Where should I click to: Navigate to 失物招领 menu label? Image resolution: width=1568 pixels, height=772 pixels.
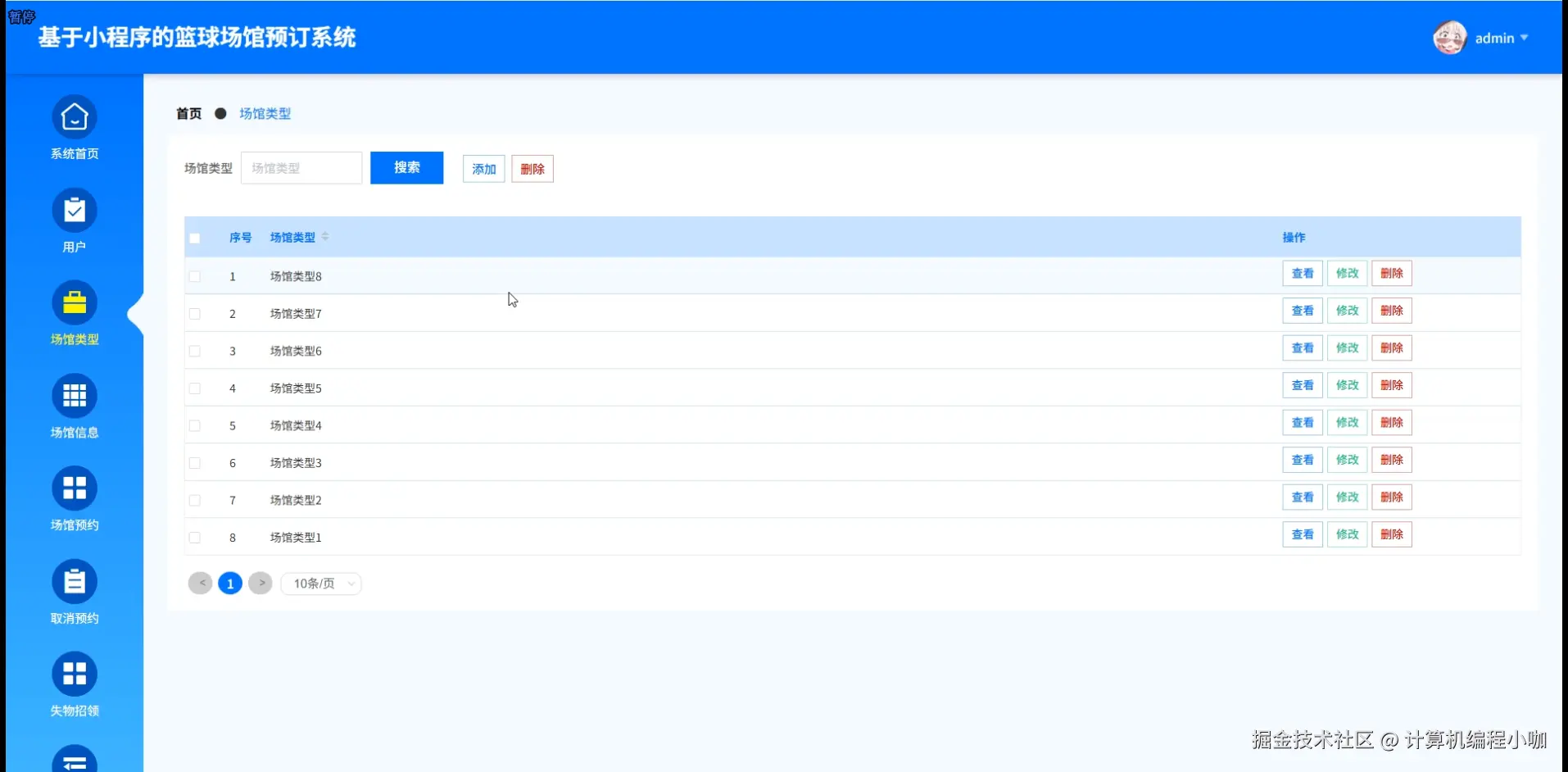[x=75, y=711]
